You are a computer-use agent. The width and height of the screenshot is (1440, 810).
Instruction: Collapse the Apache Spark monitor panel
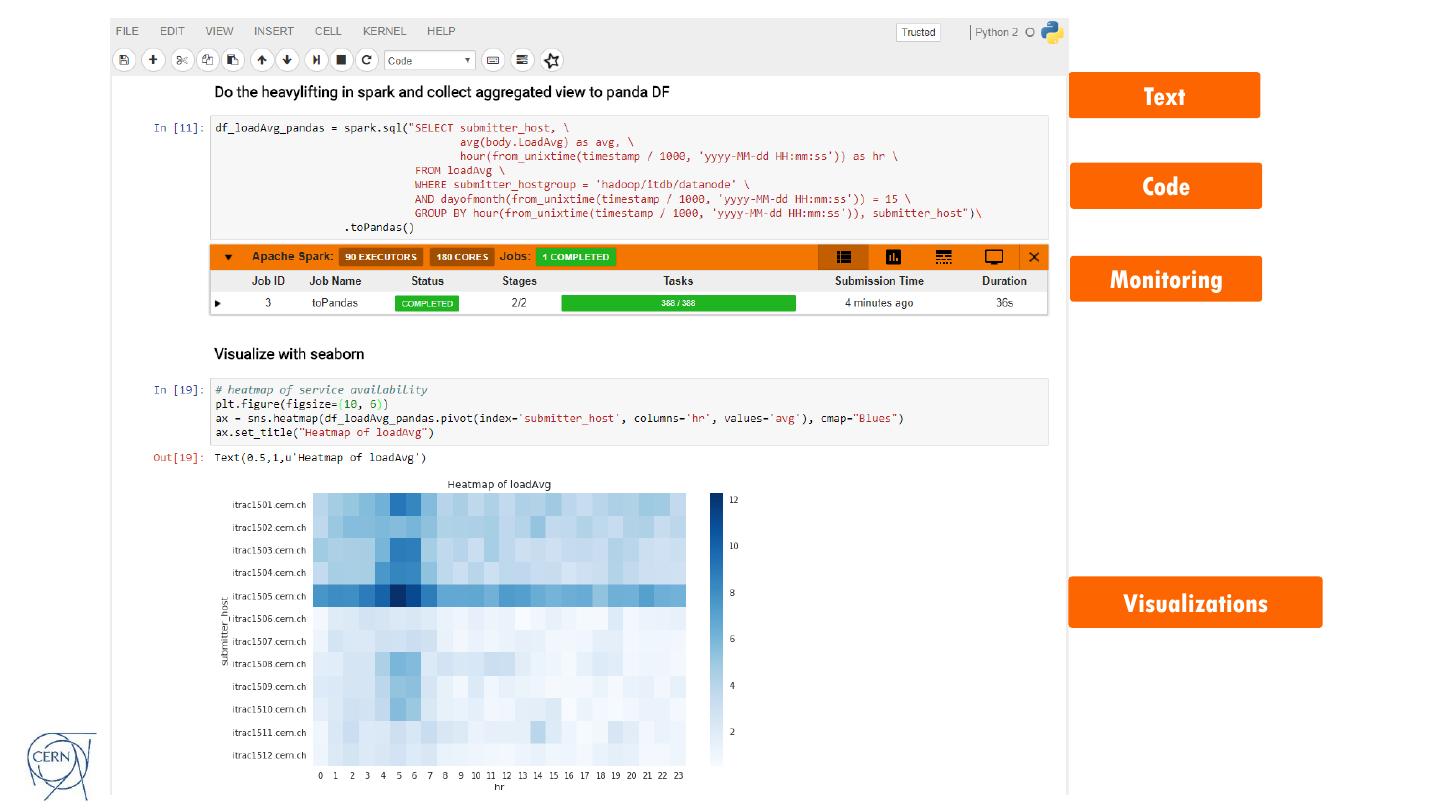coord(228,257)
